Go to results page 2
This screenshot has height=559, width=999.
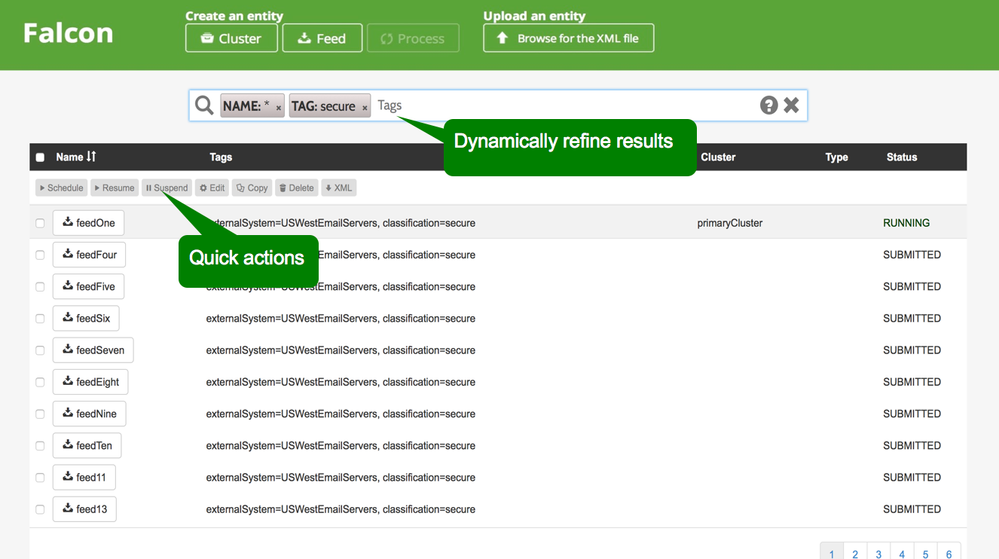point(855,553)
